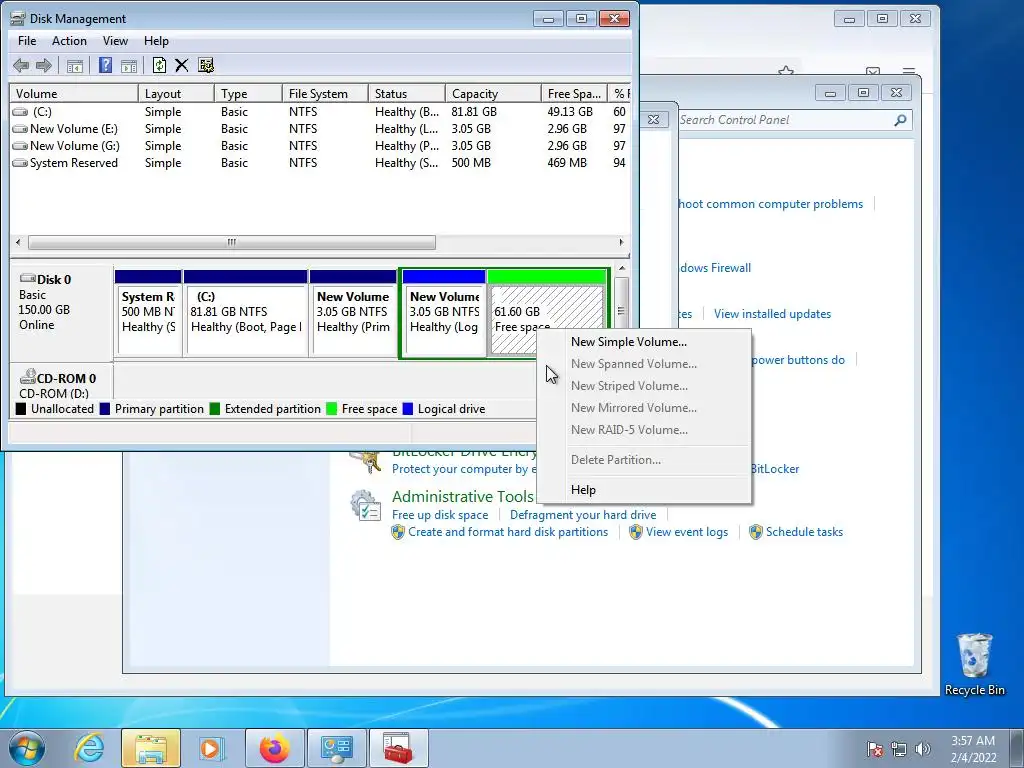Click Show/Hide Action Pane toolbar icon
The image size is (1024, 768).
tap(129, 65)
